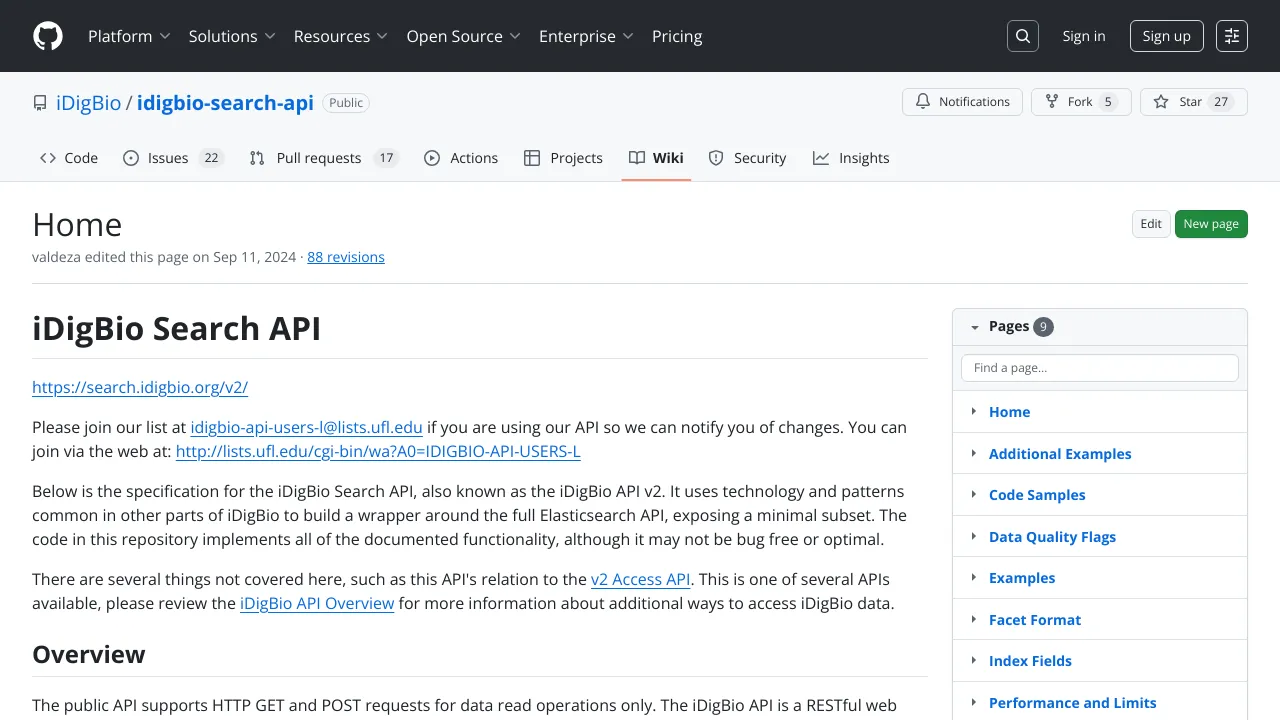This screenshot has height=720, width=1280.
Task: Click the Security shield icon
Action: tap(716, 158)
